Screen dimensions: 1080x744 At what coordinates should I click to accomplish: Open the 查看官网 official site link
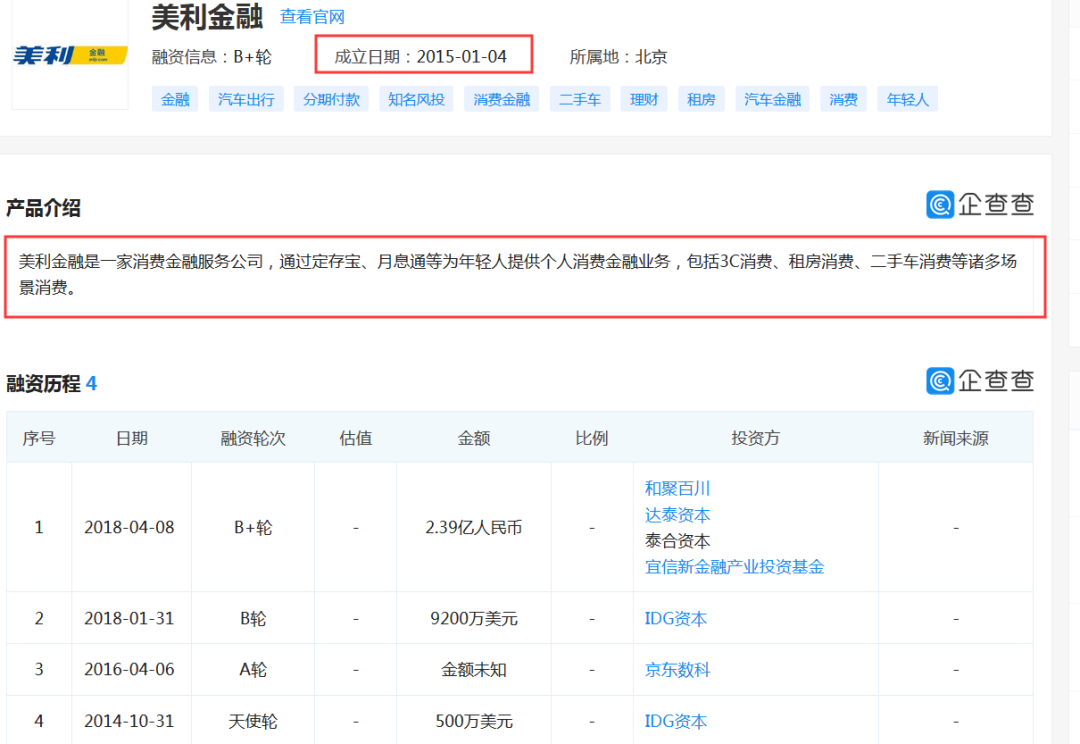[x=312, y=17]
